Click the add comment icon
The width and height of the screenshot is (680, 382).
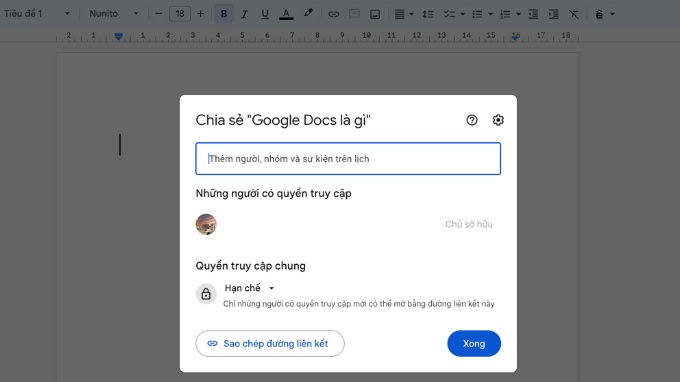coord(354,14)
